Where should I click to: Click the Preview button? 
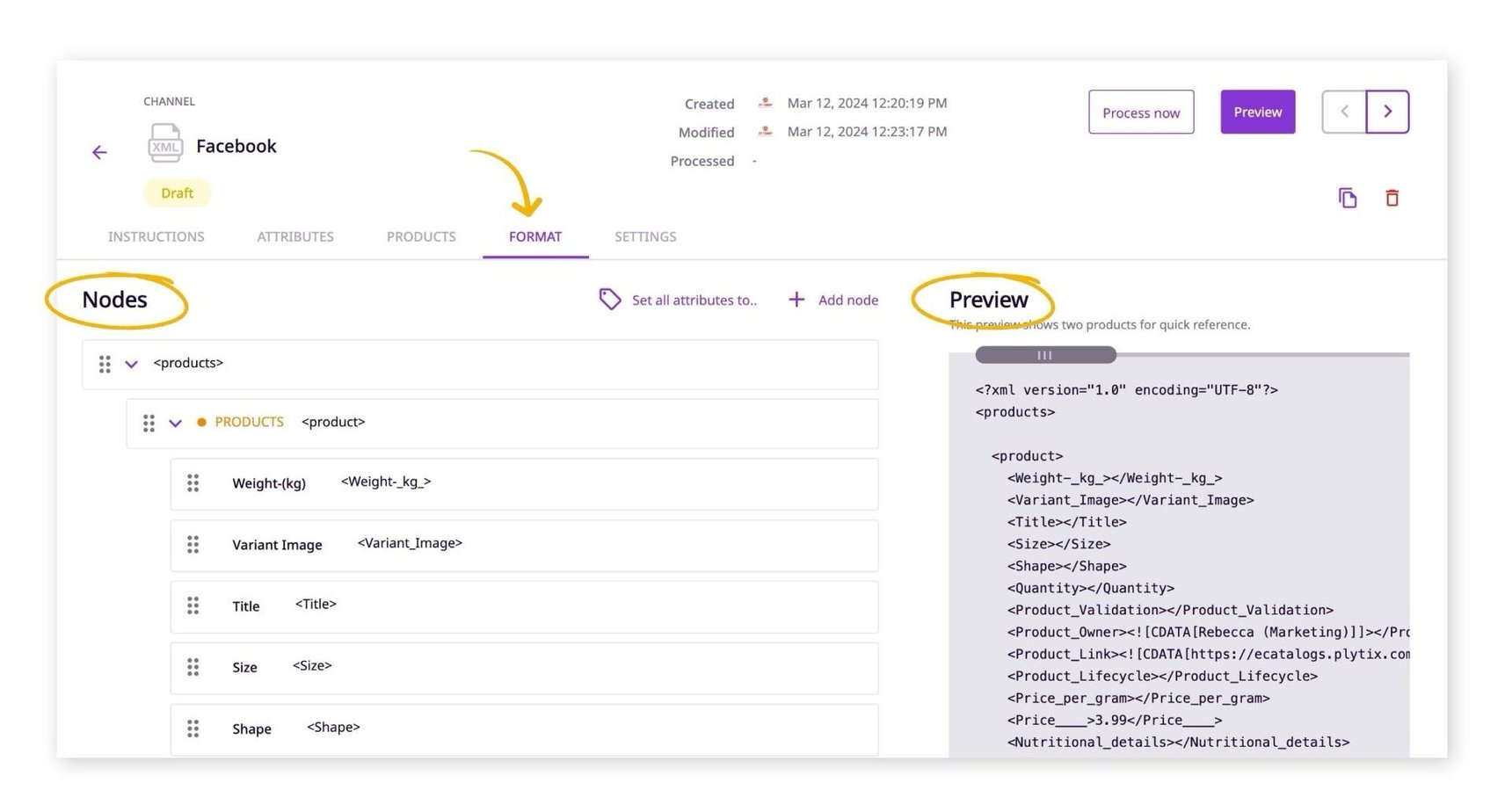(1257, 112)
